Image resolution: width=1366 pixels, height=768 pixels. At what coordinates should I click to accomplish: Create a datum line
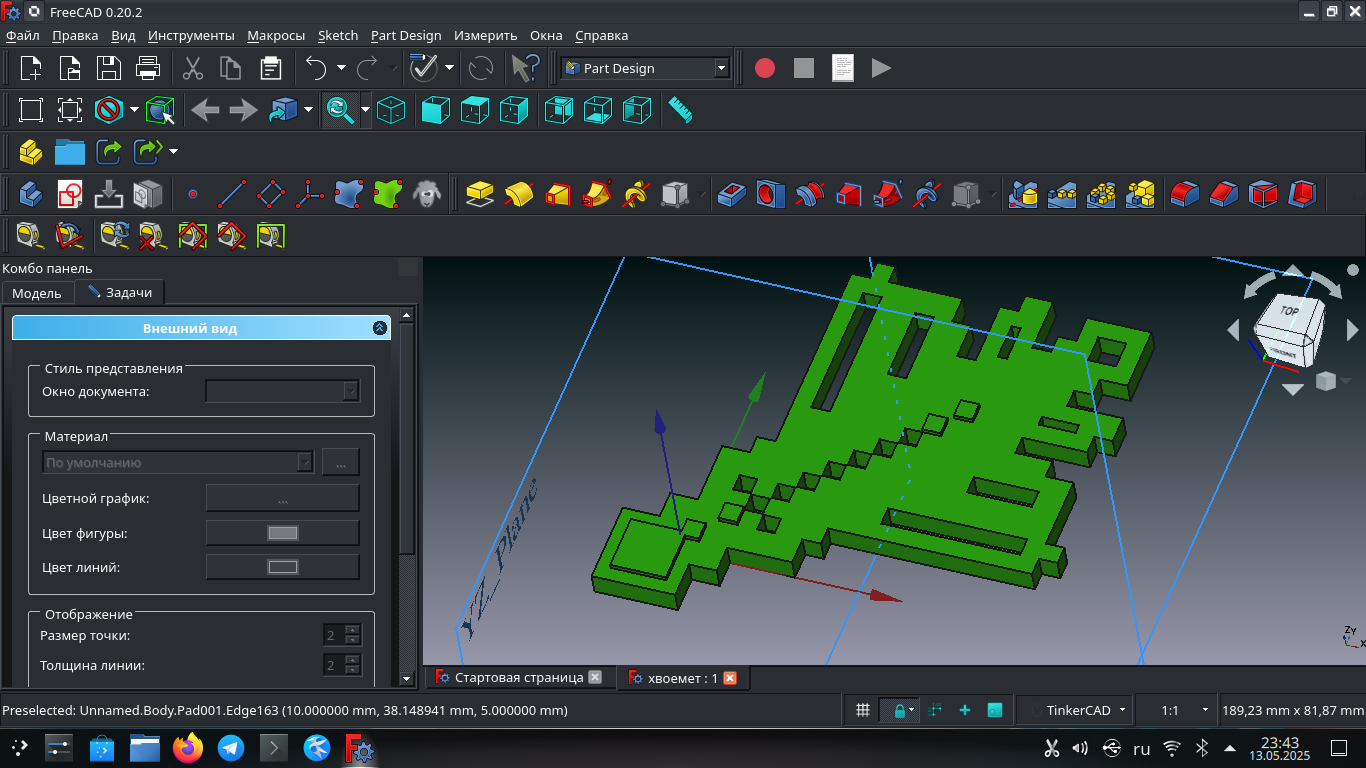(232, 193)
